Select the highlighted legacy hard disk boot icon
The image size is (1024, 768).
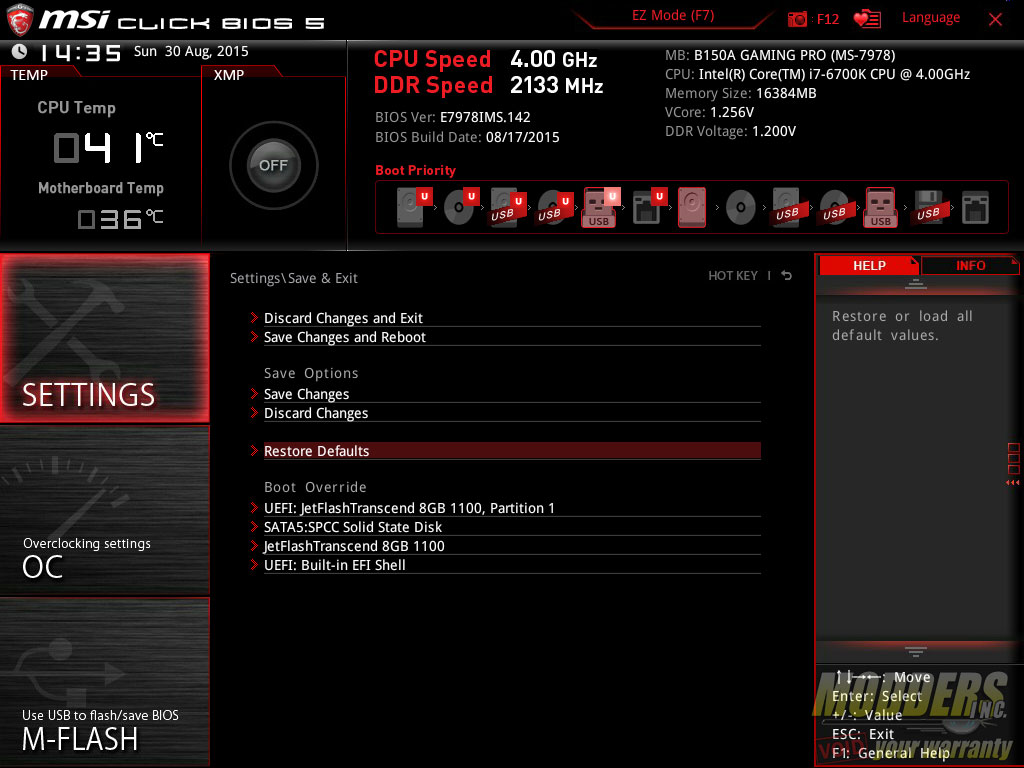click(692, 207)
